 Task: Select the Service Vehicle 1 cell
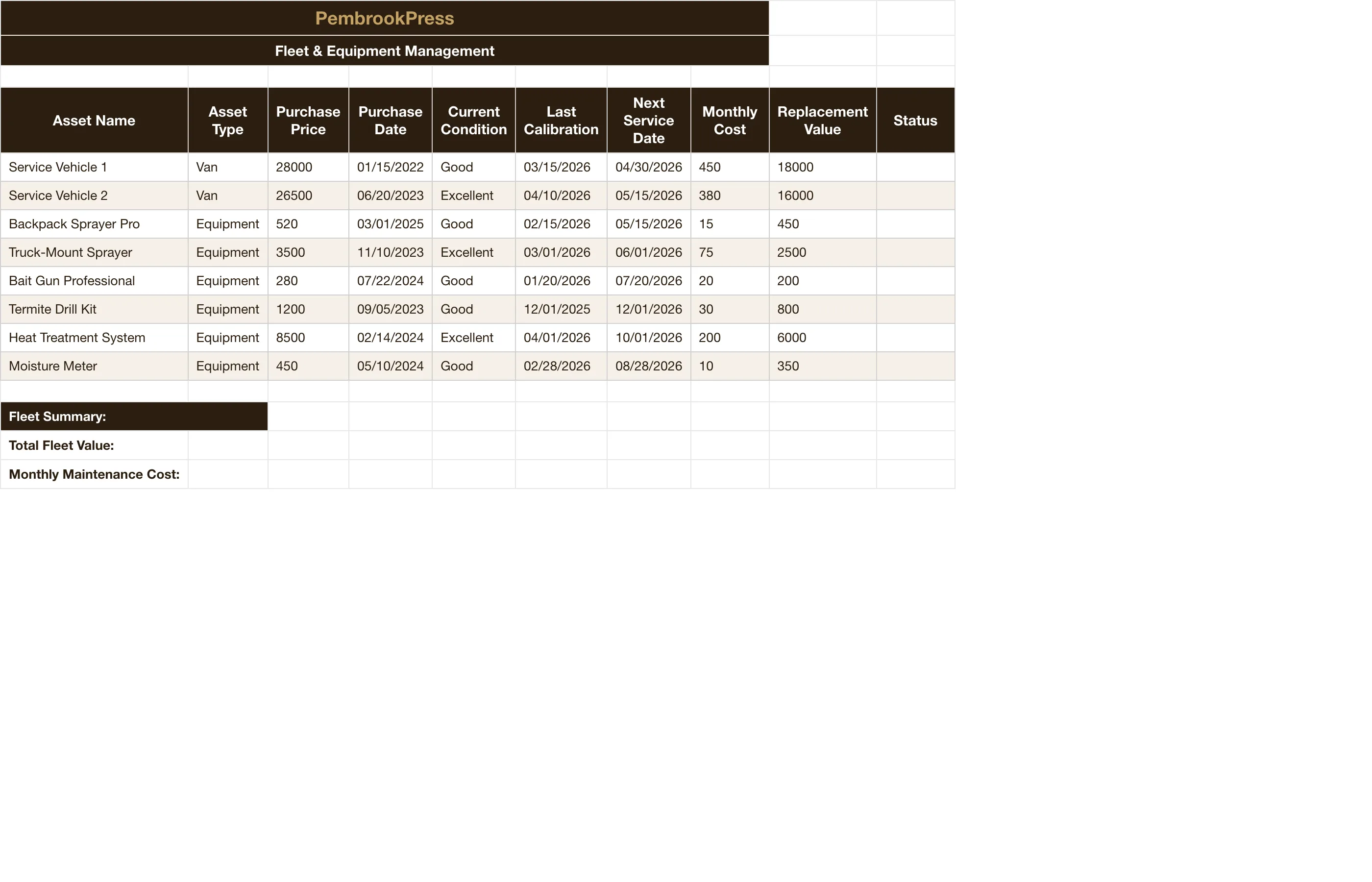(94, 167)
